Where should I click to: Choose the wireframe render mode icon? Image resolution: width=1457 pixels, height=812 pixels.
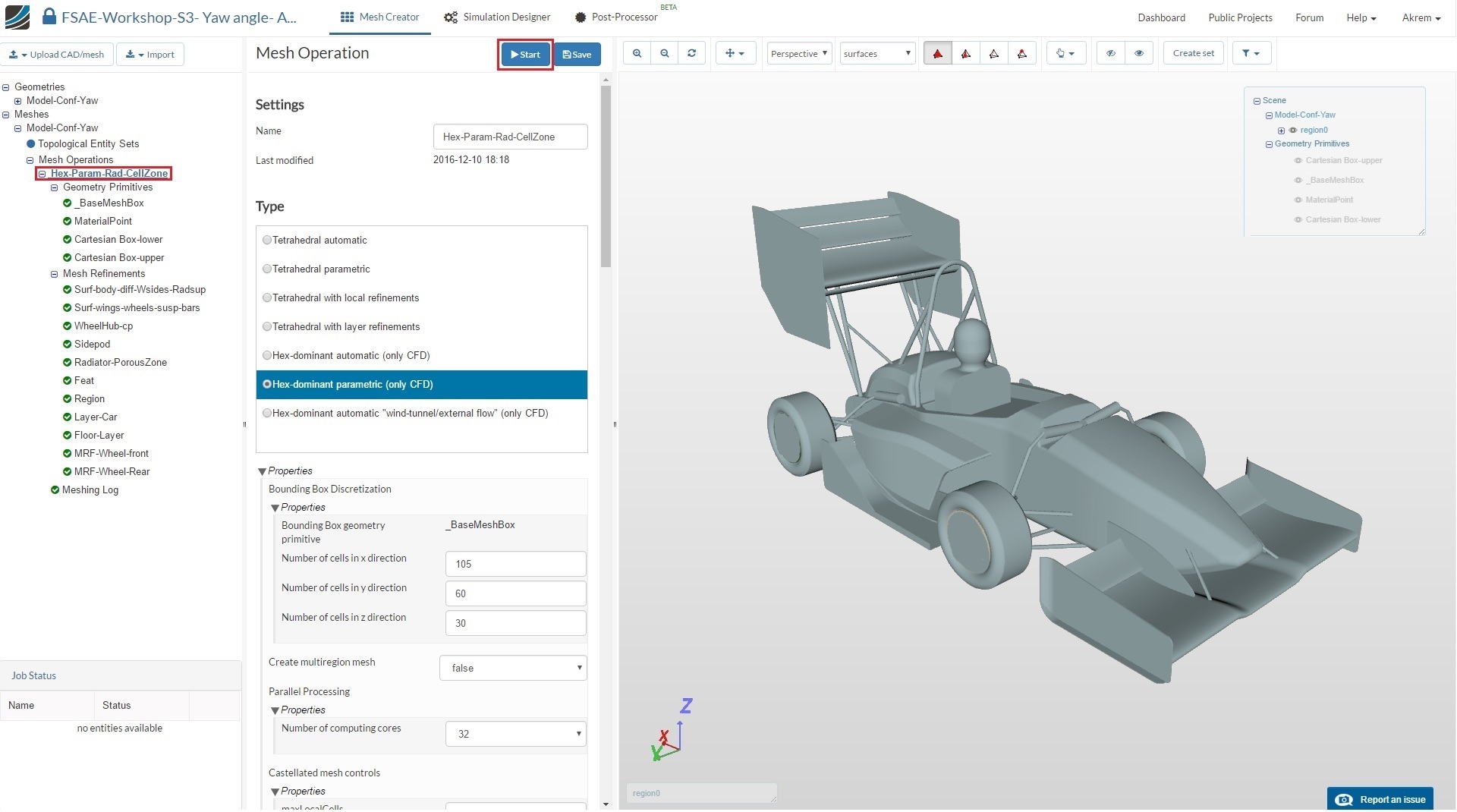(994, 53)
